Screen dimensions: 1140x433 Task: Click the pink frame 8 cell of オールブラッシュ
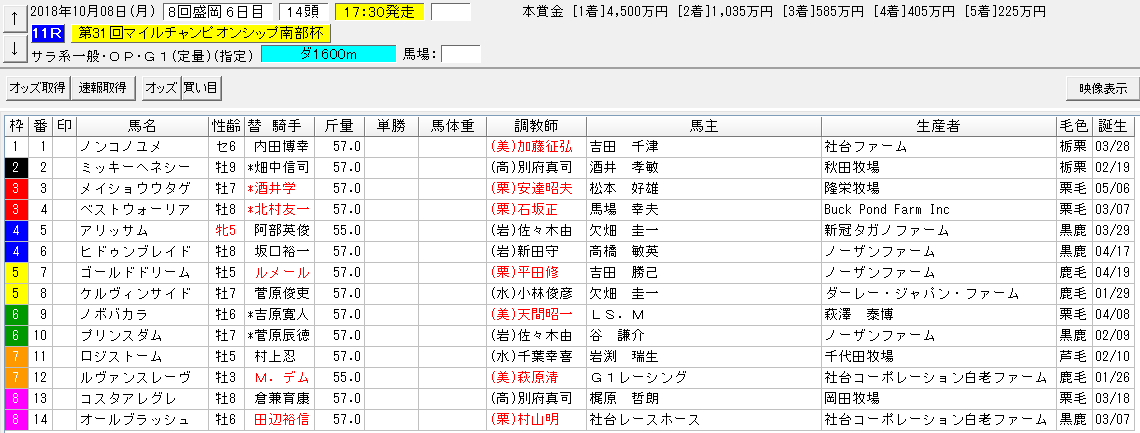(15, 418)
